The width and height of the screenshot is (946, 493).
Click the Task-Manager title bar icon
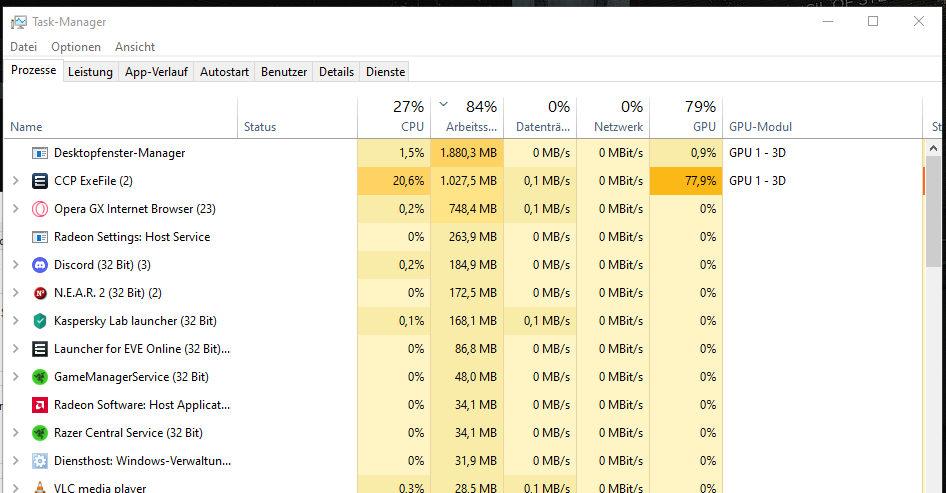coord(19,22)
